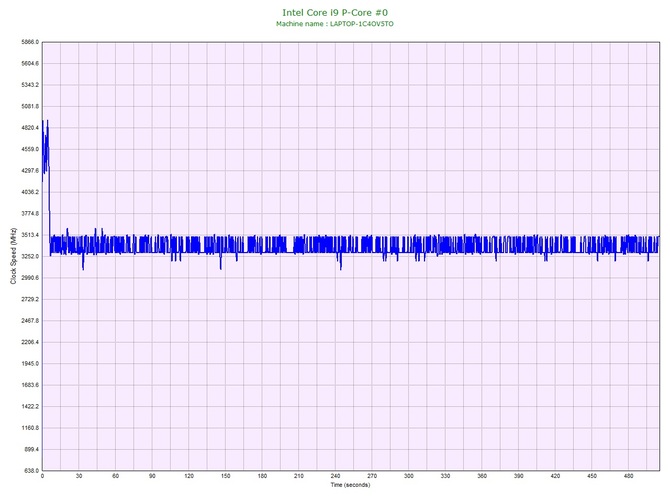Click the 450 seconds tick label

pyautogui.click(x=592, y=476)
